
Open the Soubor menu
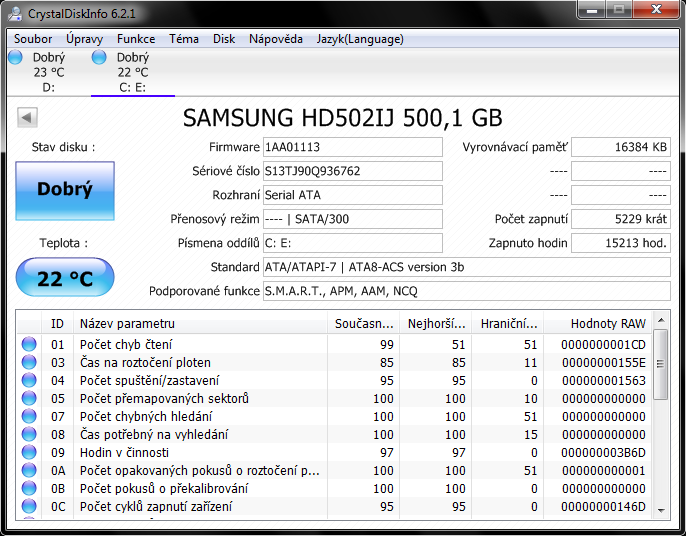33,39
